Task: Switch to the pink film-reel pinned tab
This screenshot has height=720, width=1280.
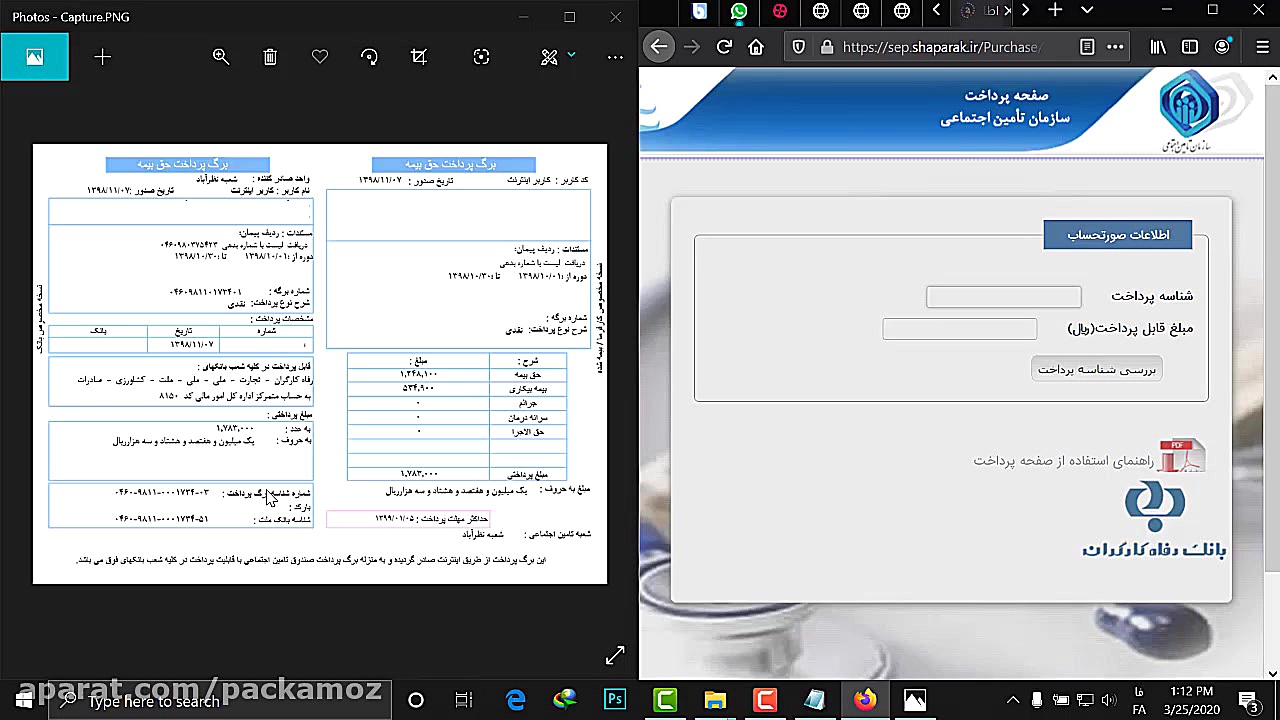Action: (x=780, y=11)
